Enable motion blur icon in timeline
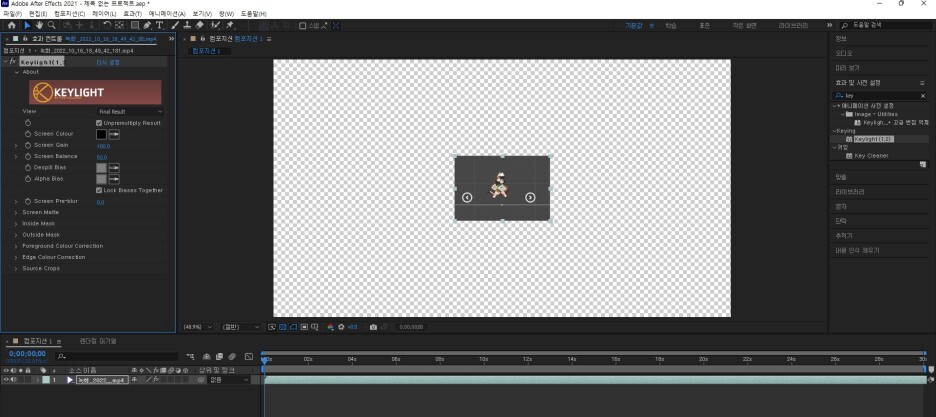 pyautogui.click(x=232, y=356)
